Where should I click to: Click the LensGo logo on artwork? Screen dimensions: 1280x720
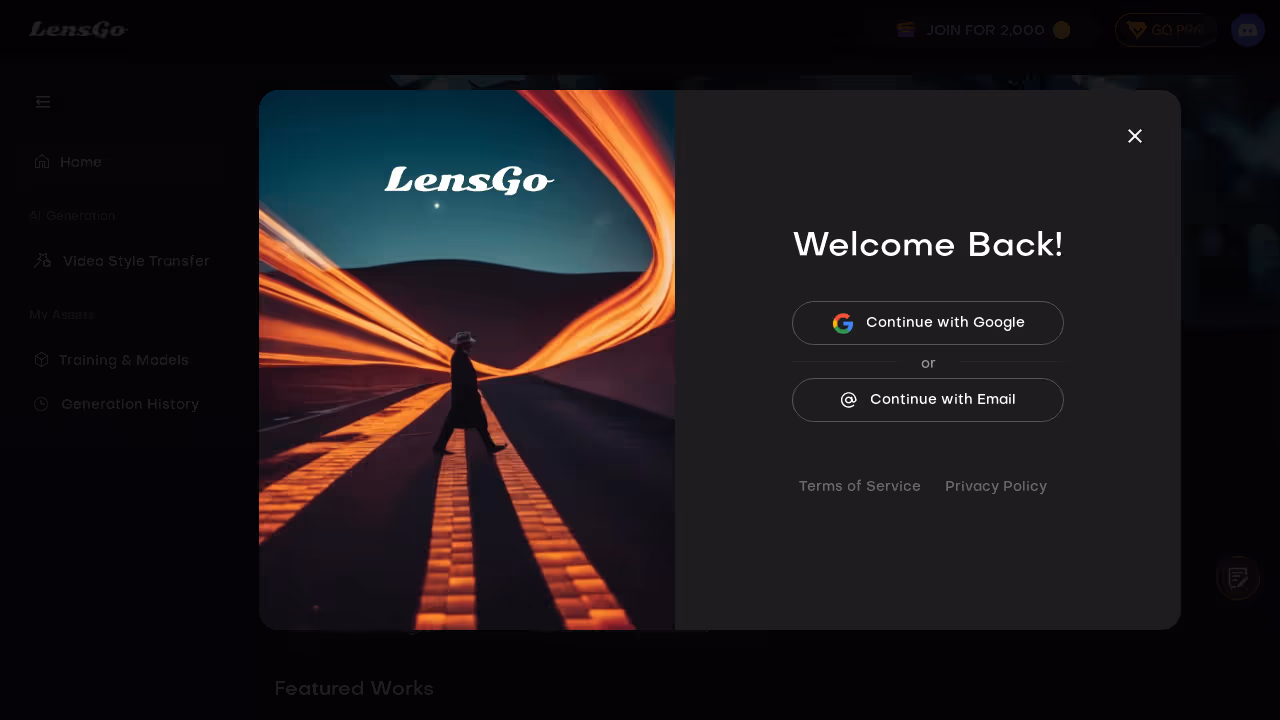469,180
